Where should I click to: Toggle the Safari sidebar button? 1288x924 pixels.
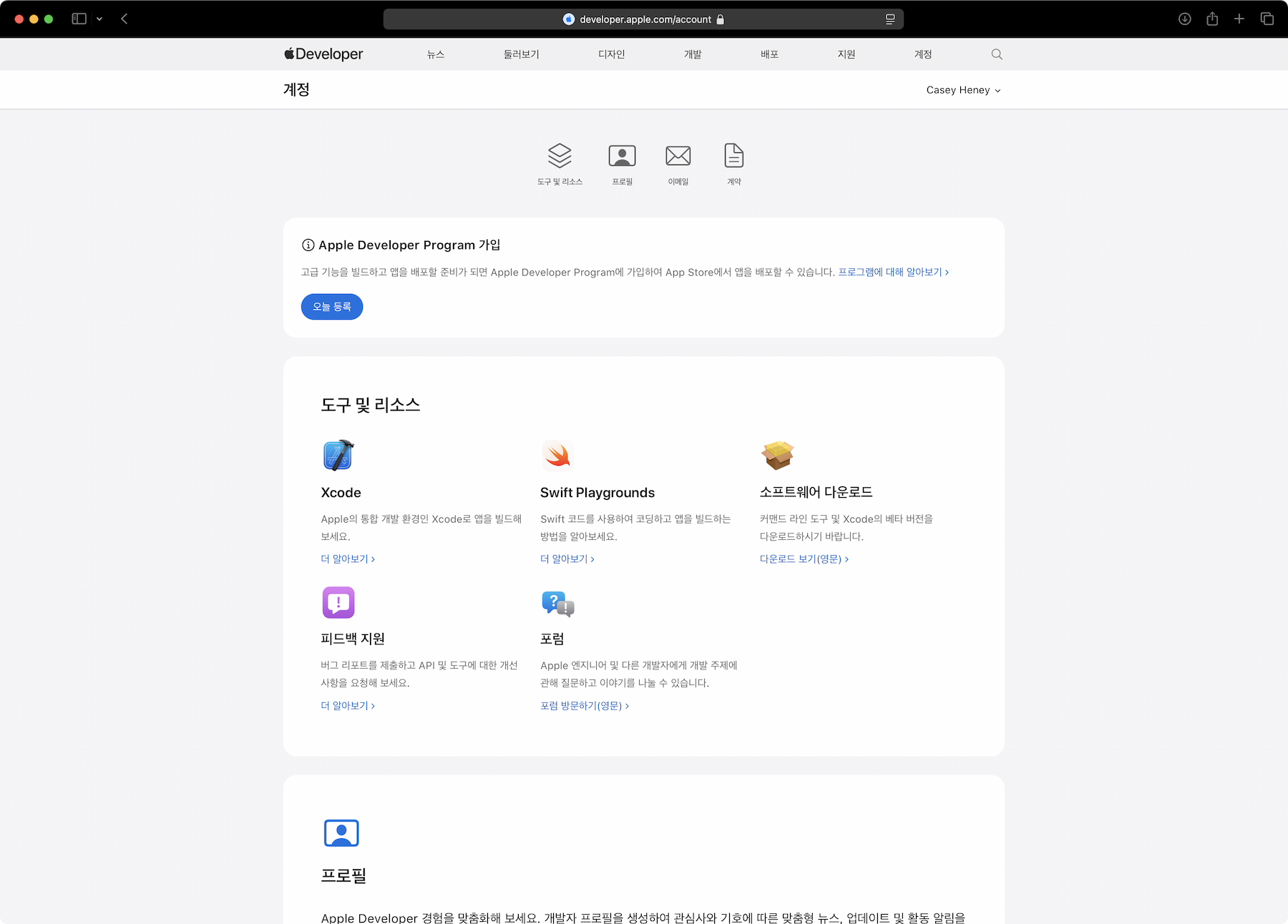(x=79, y=19)
